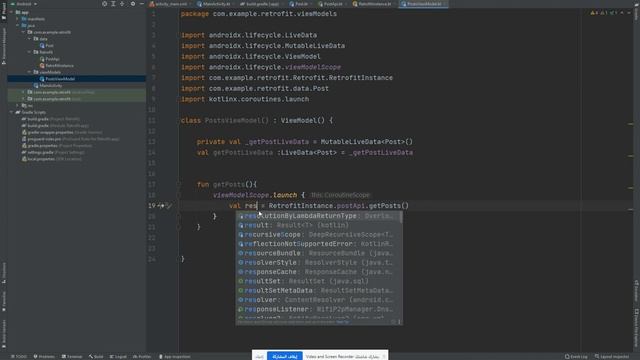The image size is (640, 360).
Task: Open the App Inspection tool window
Action: pos(174,357)
